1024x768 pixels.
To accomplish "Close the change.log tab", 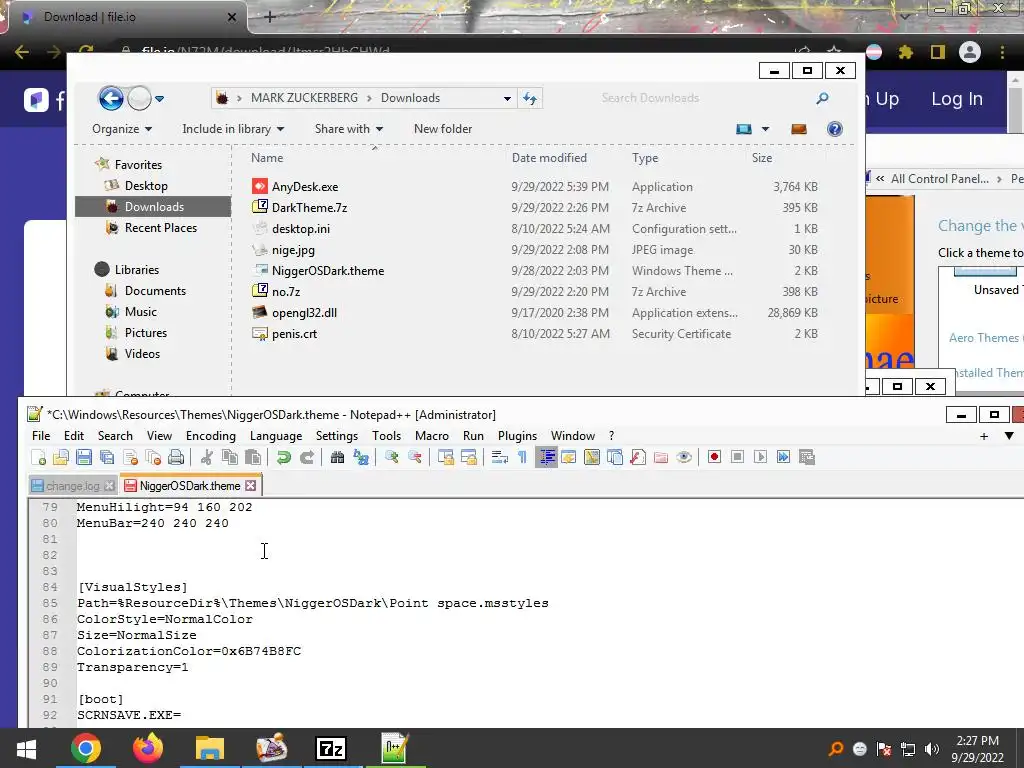I will 110,486.
